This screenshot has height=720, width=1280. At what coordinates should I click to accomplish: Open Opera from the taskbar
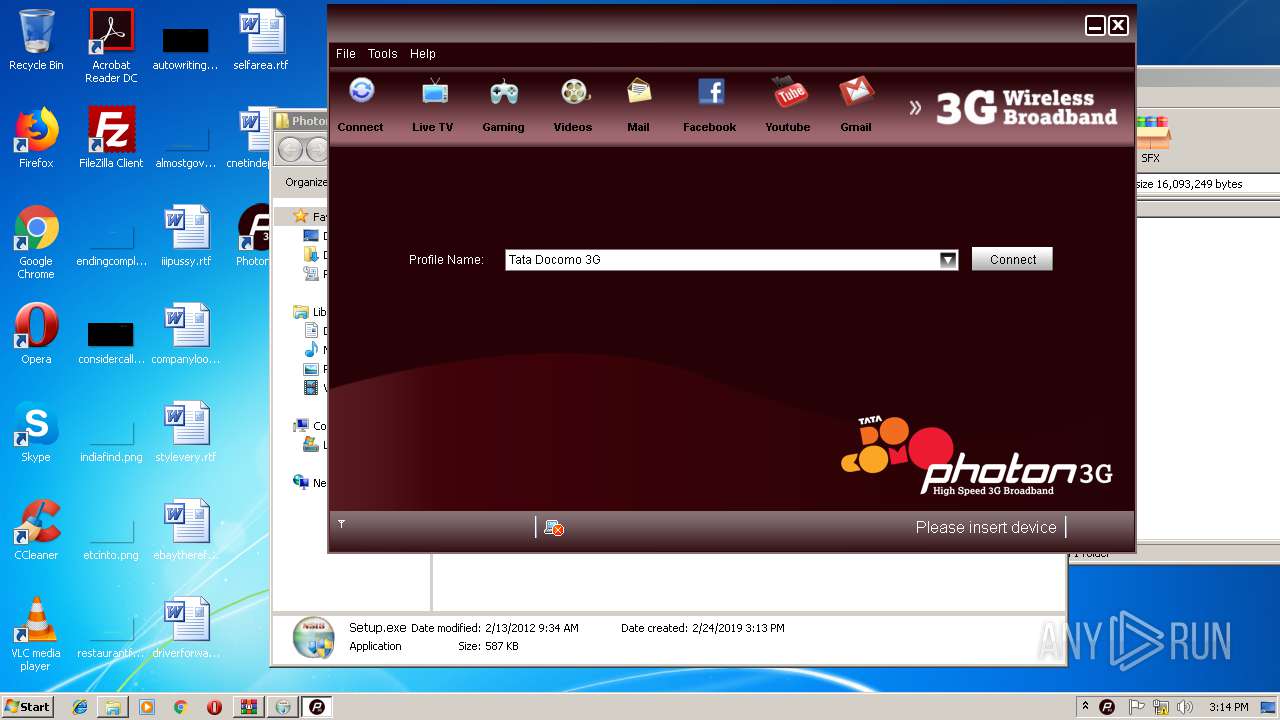pyautogui.click(x=214, y=707)
